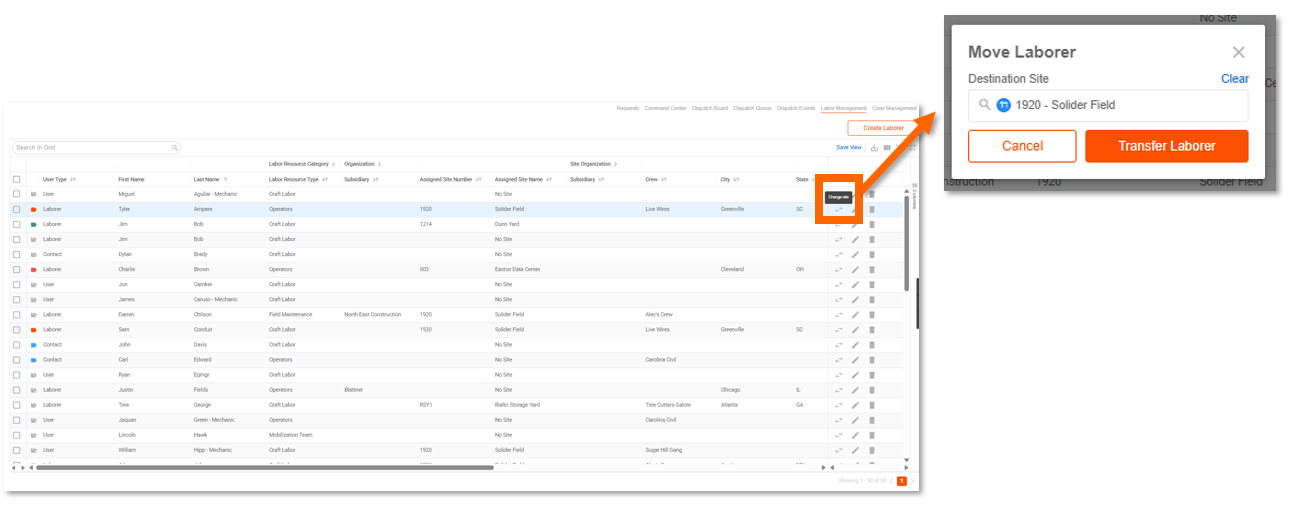Image resolution: width=1298 pixels, height=515 pixels.
Task: Edit the Dylan Brady contact row
Action: (855, 255)
